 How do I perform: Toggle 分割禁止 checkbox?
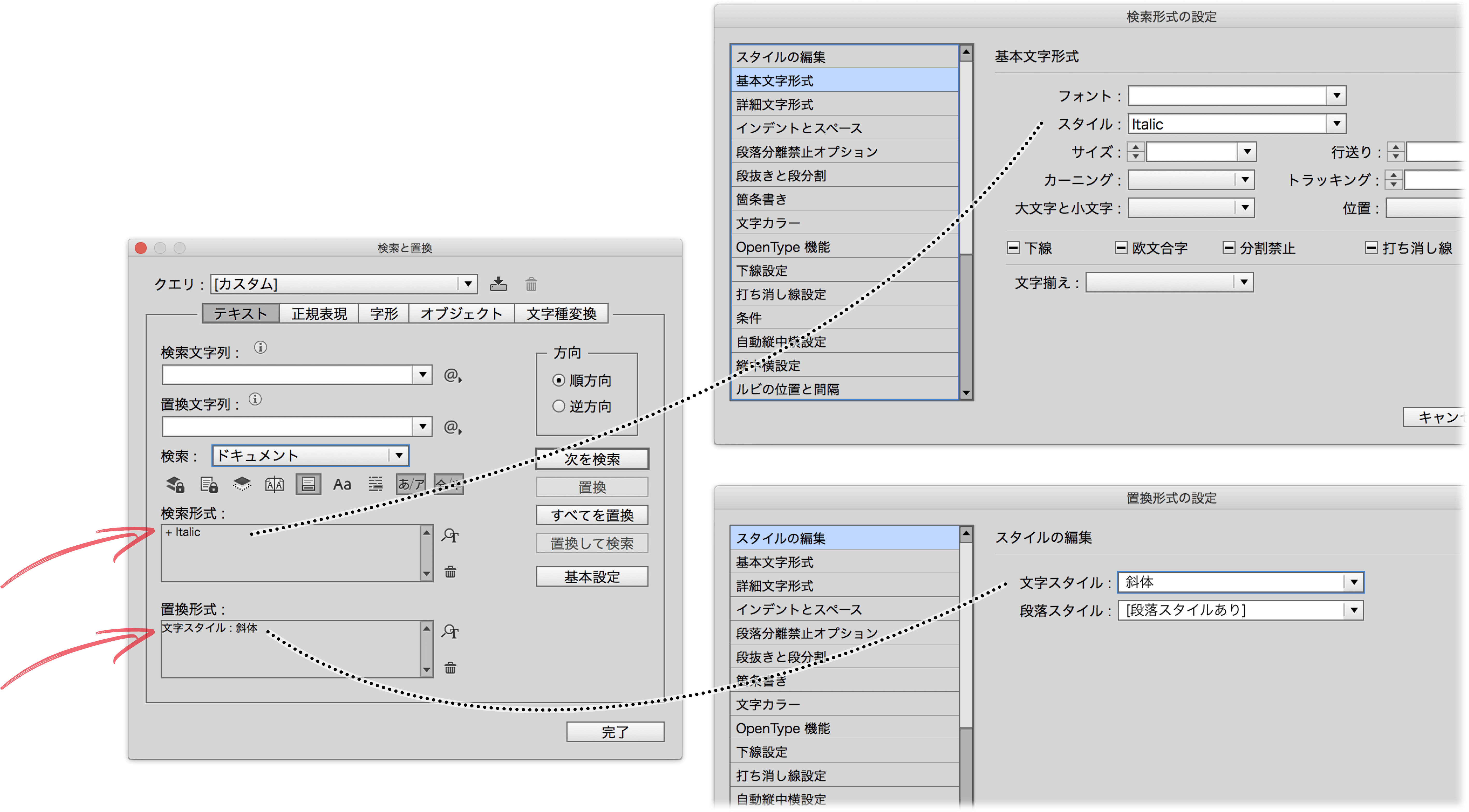click(x=1229, y=248)
